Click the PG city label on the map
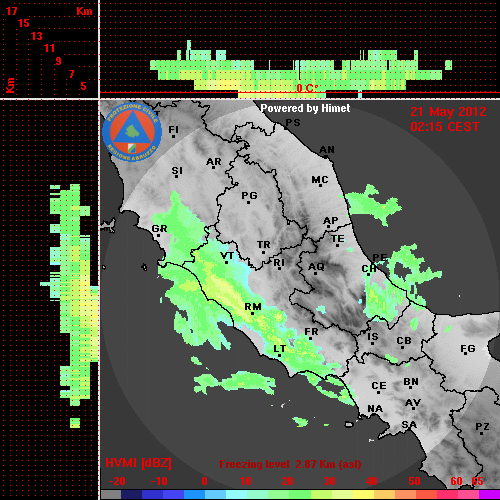 pyautogui.click(x=249, y=195)
